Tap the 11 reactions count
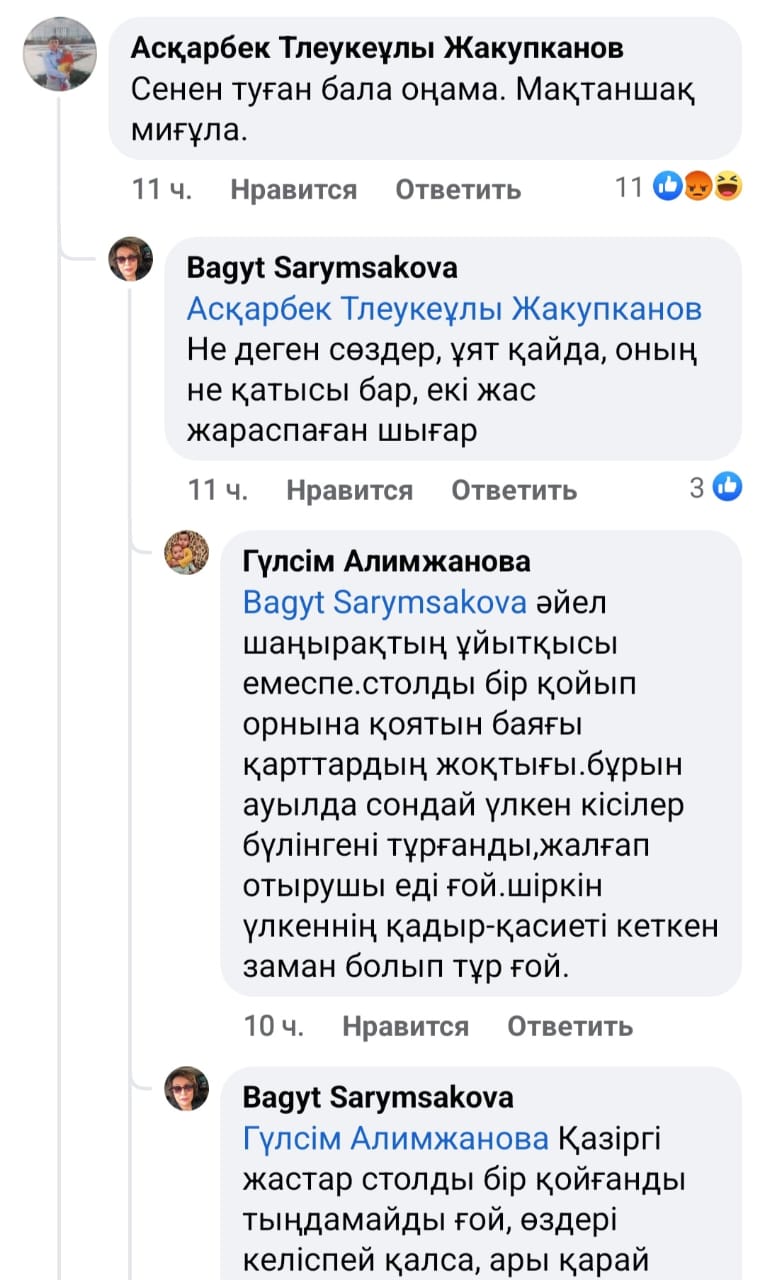The height and width of the screenshot is (1280, 765). pos(629,186)
